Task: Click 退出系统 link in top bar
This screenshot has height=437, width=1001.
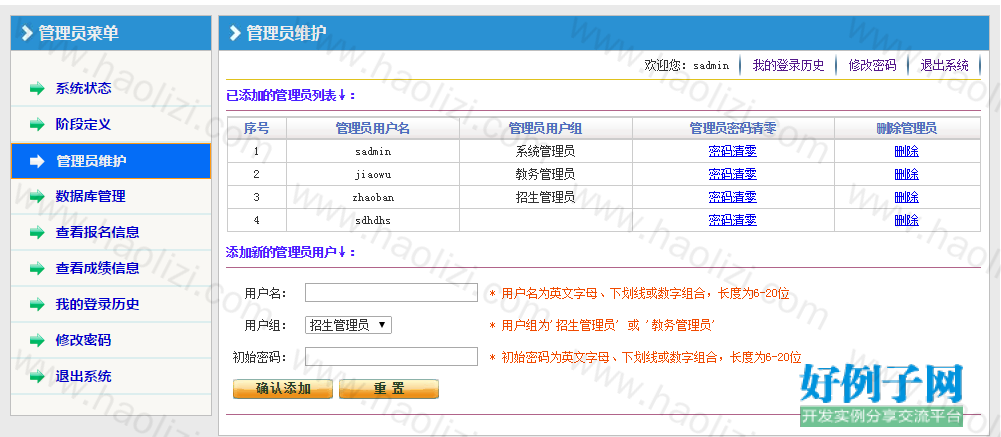Action: 944,65
